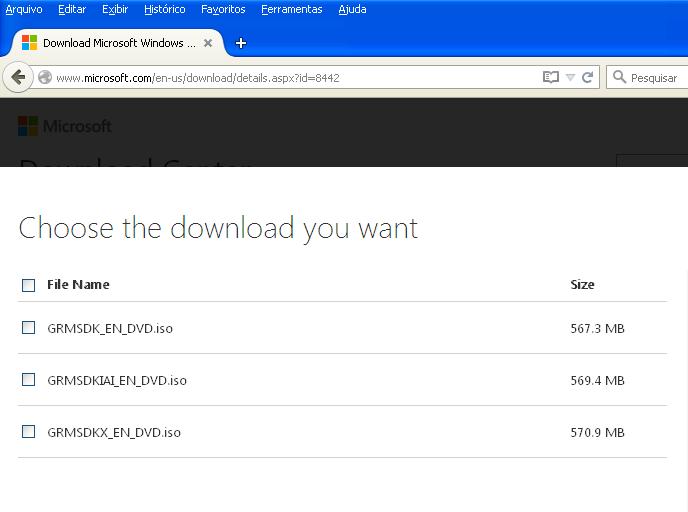
Task: Click the GRMSDK_EN_DVD.iso file name
Action: 110,329
